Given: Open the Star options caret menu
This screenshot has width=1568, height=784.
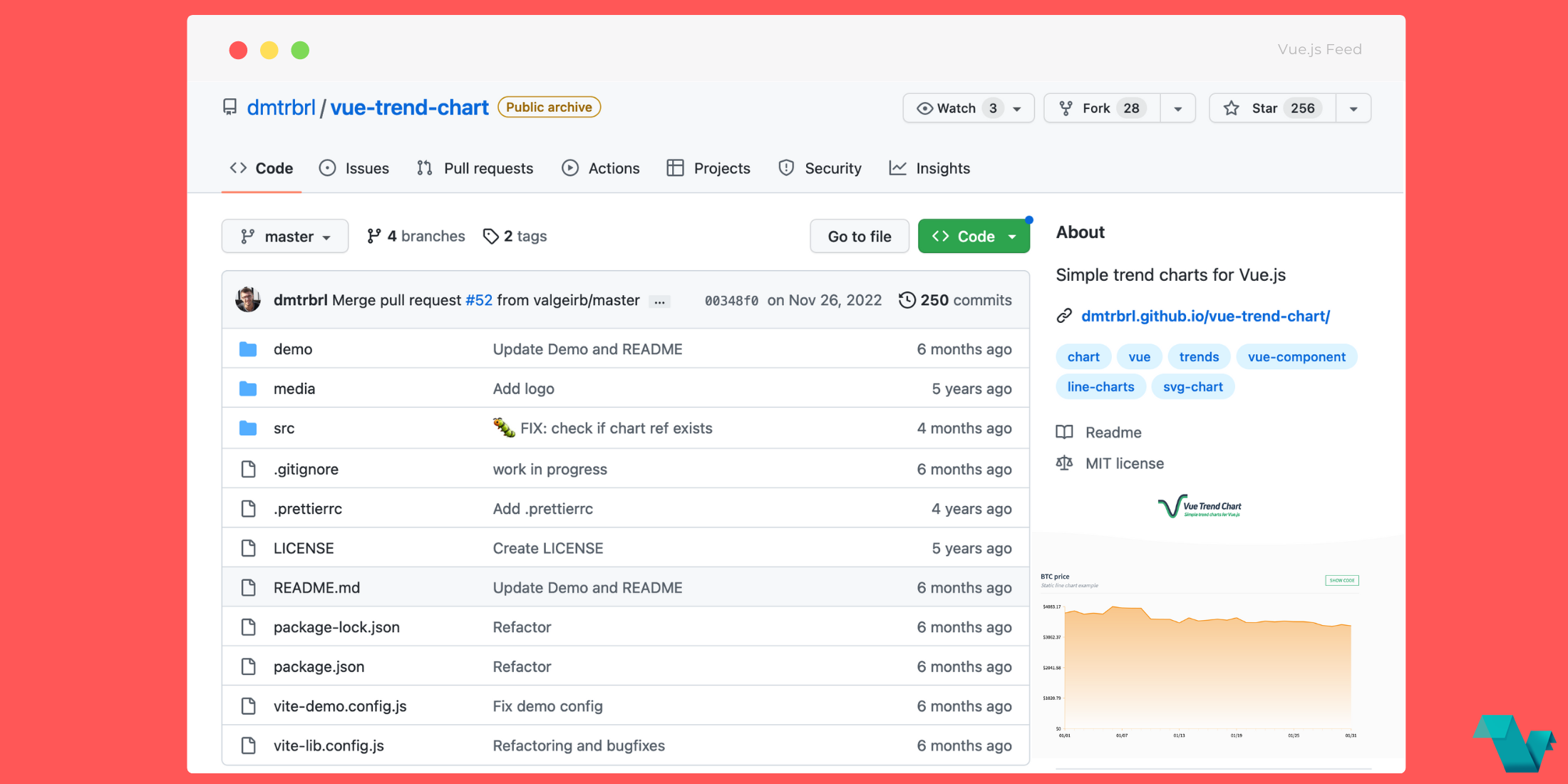Looking at the screenshot, I should click(x=1353, y=108).
